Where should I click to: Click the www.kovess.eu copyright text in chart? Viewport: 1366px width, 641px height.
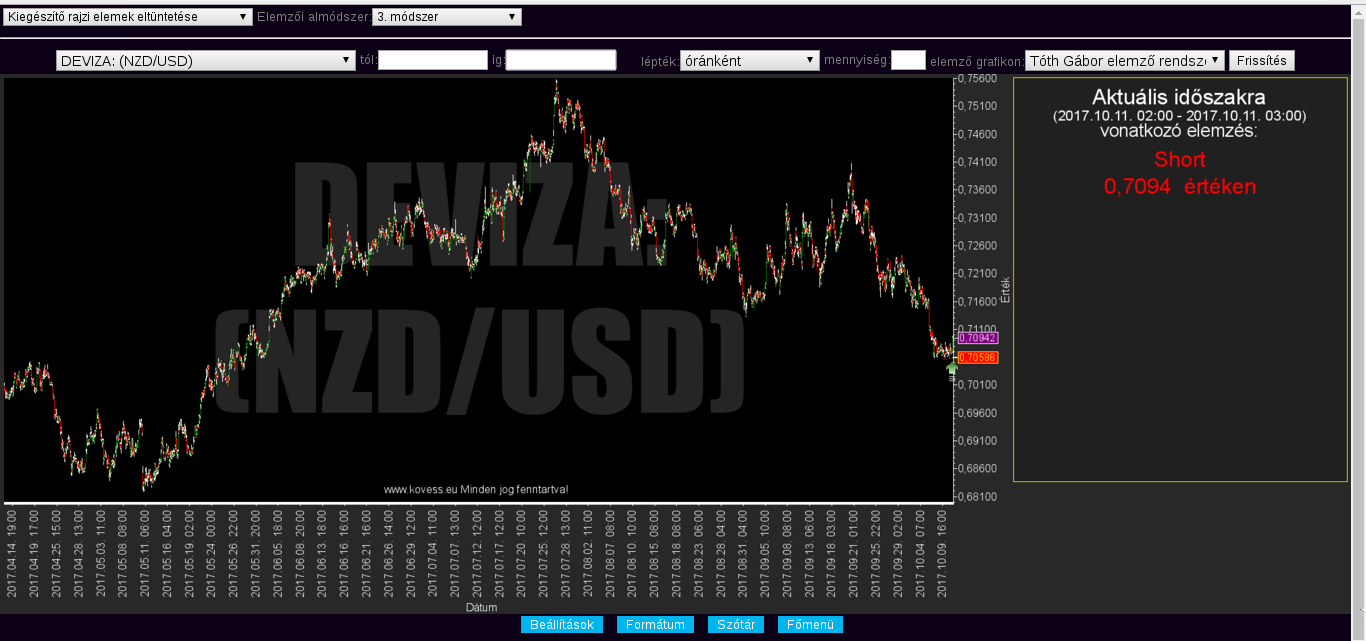point(477,489)
